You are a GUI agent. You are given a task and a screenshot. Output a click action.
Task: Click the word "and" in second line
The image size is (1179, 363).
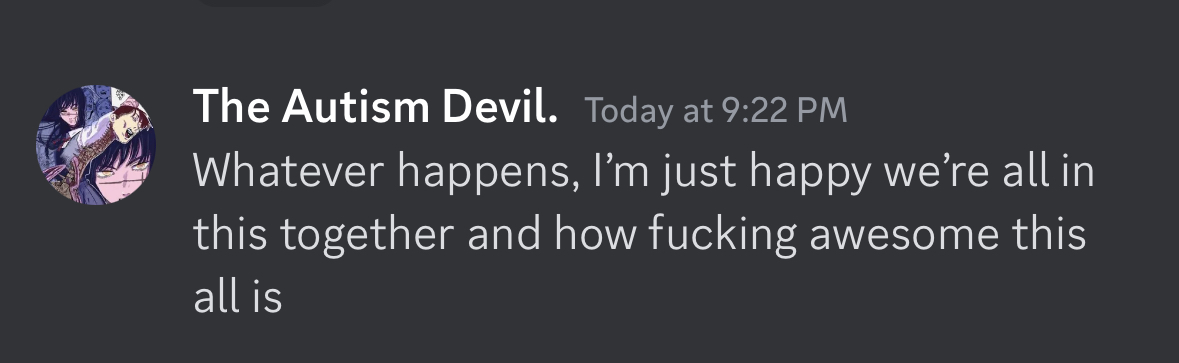(x=504, y=233)
